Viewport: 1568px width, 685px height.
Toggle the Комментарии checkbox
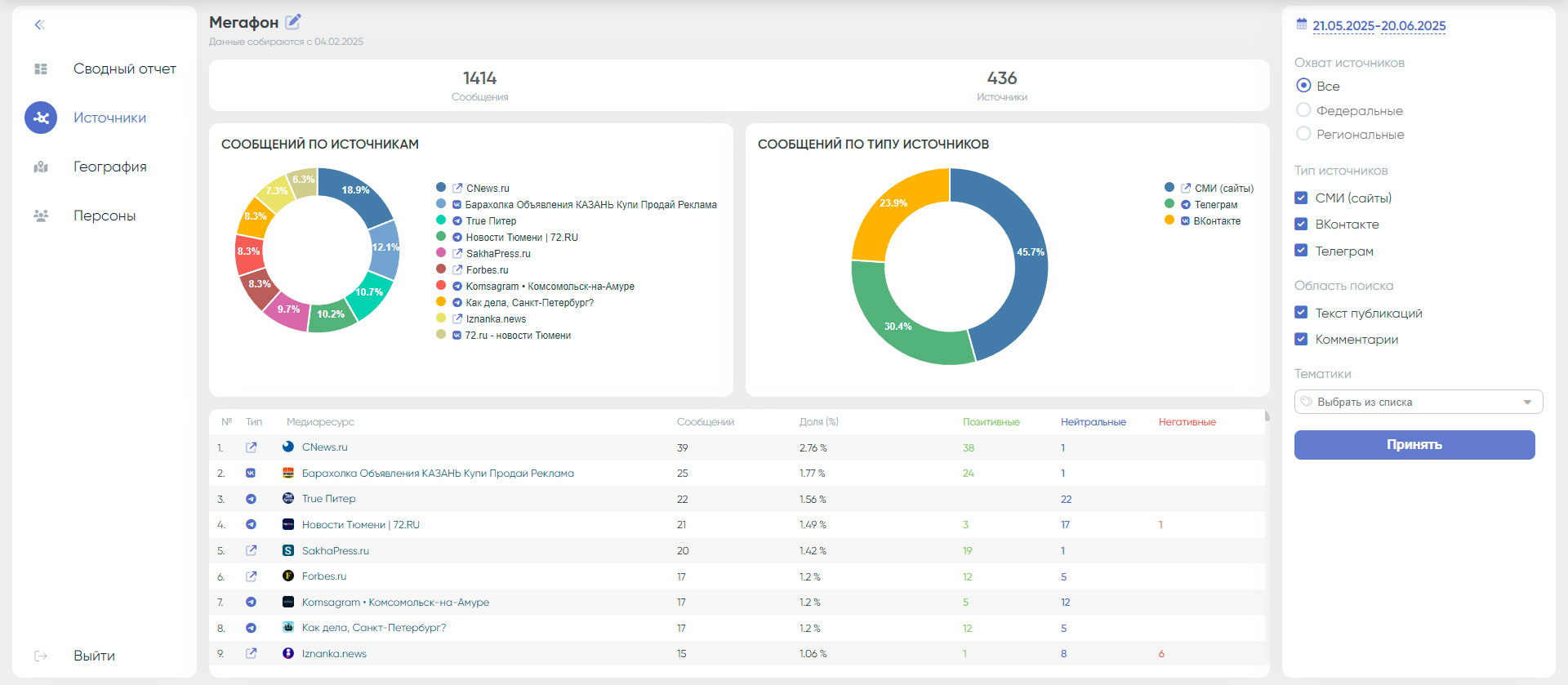1301,340
